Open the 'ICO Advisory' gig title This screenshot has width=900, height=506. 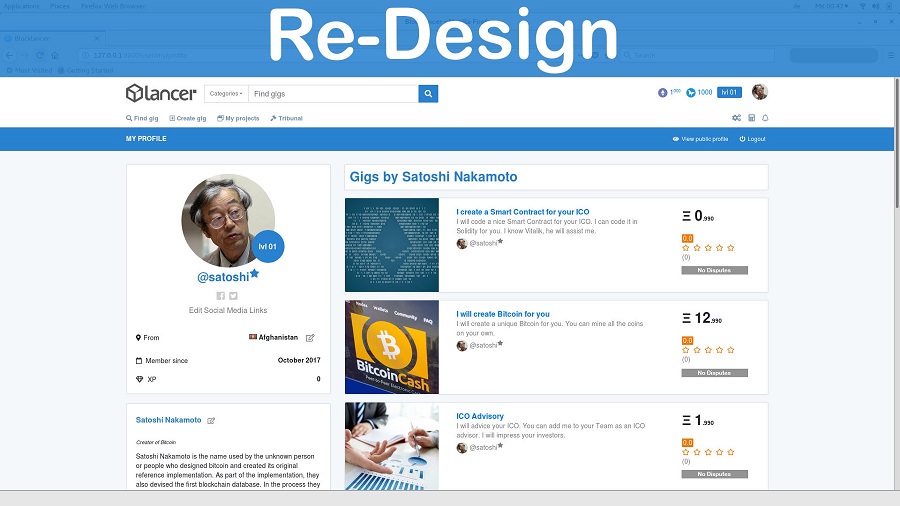pyautogui.click(x=480, y=416)
